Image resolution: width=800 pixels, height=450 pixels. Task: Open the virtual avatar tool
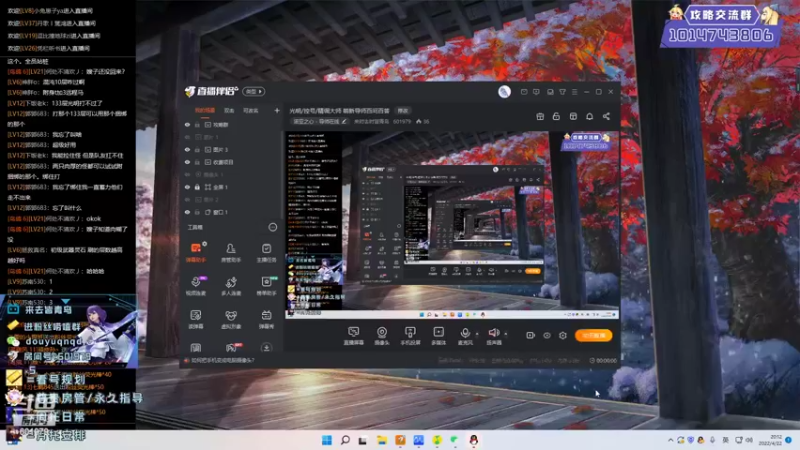[231, 319]
